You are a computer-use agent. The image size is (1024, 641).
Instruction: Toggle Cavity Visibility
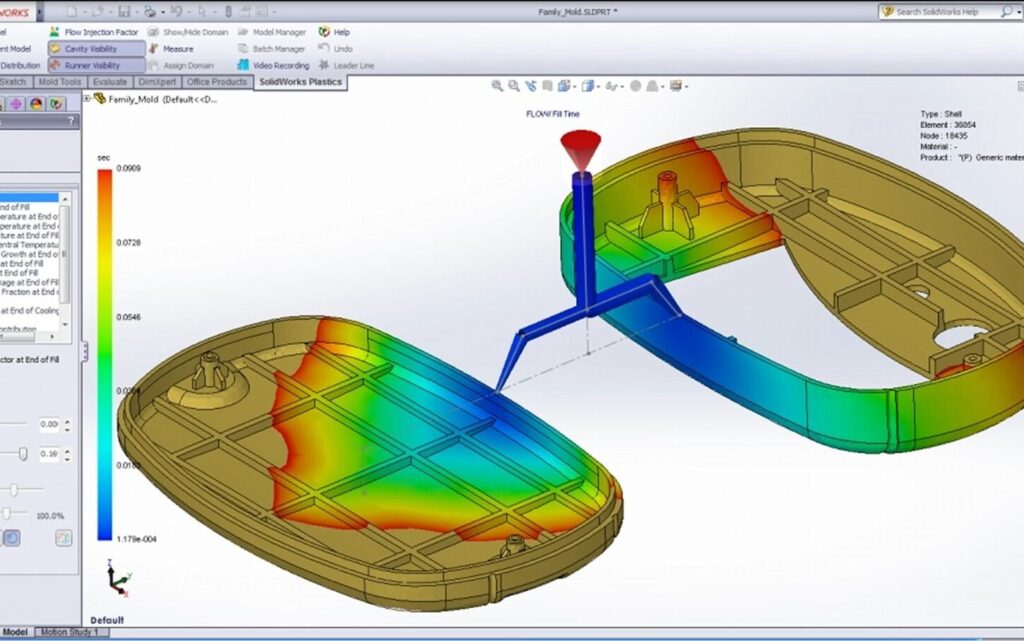97,49
